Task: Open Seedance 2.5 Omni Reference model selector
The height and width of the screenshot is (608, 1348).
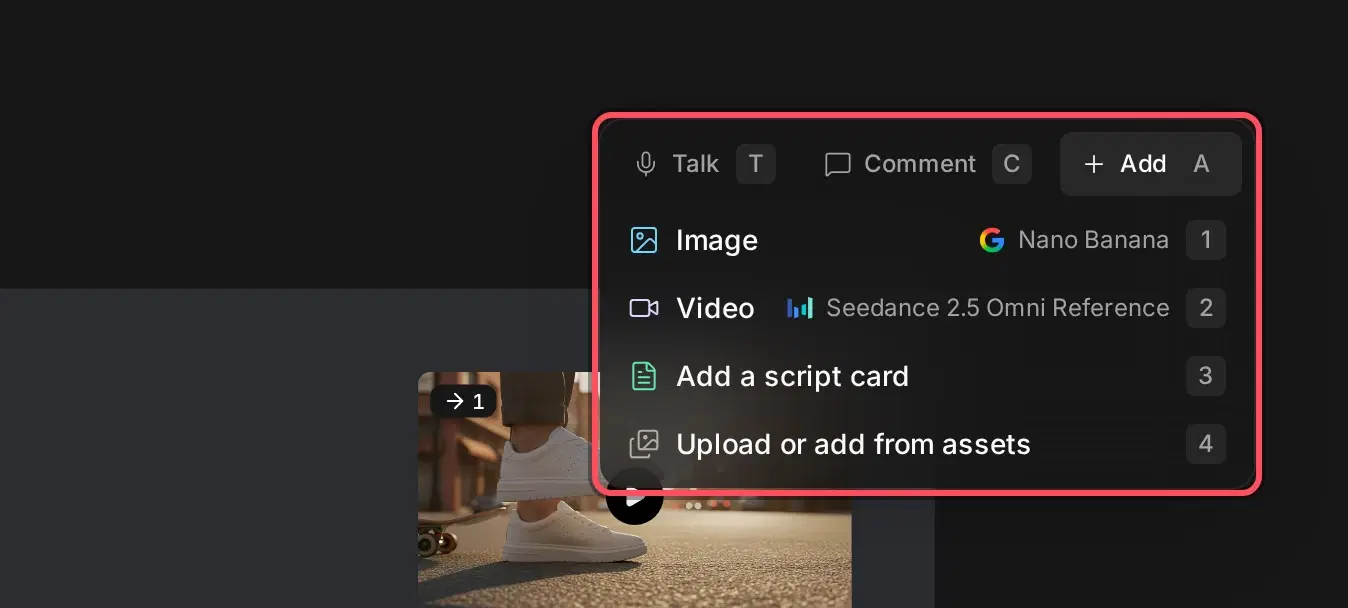Action: pyautogui.click(x=978, y=308)
